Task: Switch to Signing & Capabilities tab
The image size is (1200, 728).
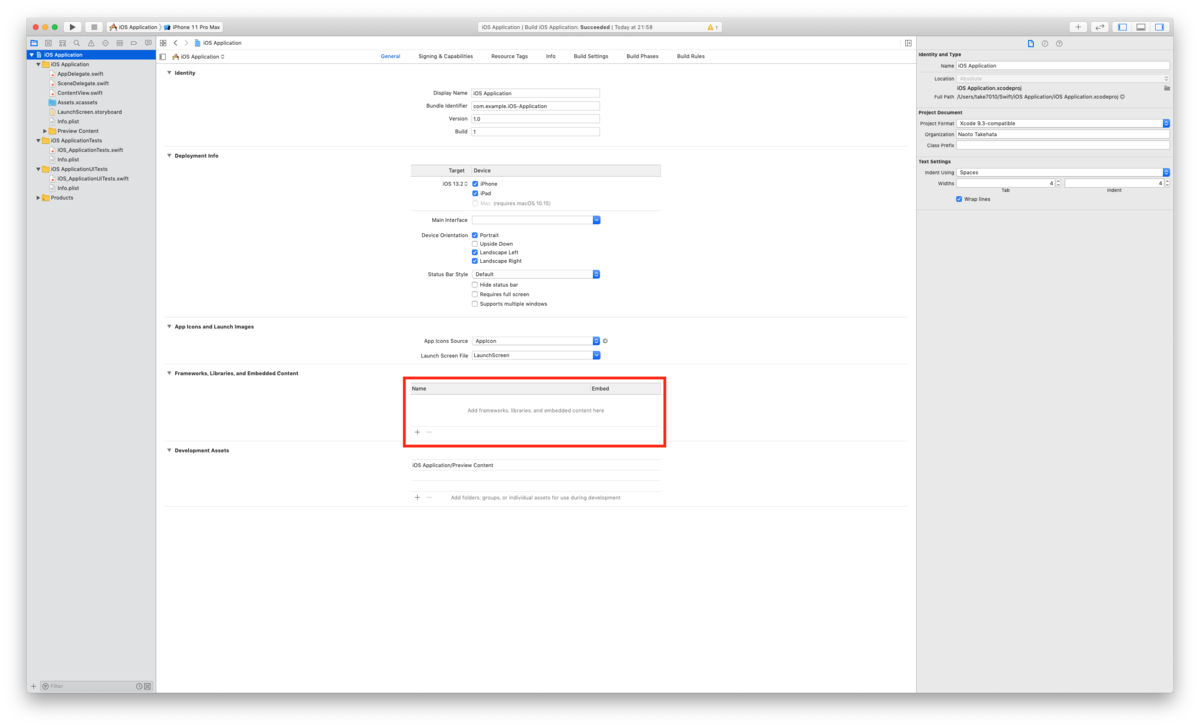Action: pos(446,57)
